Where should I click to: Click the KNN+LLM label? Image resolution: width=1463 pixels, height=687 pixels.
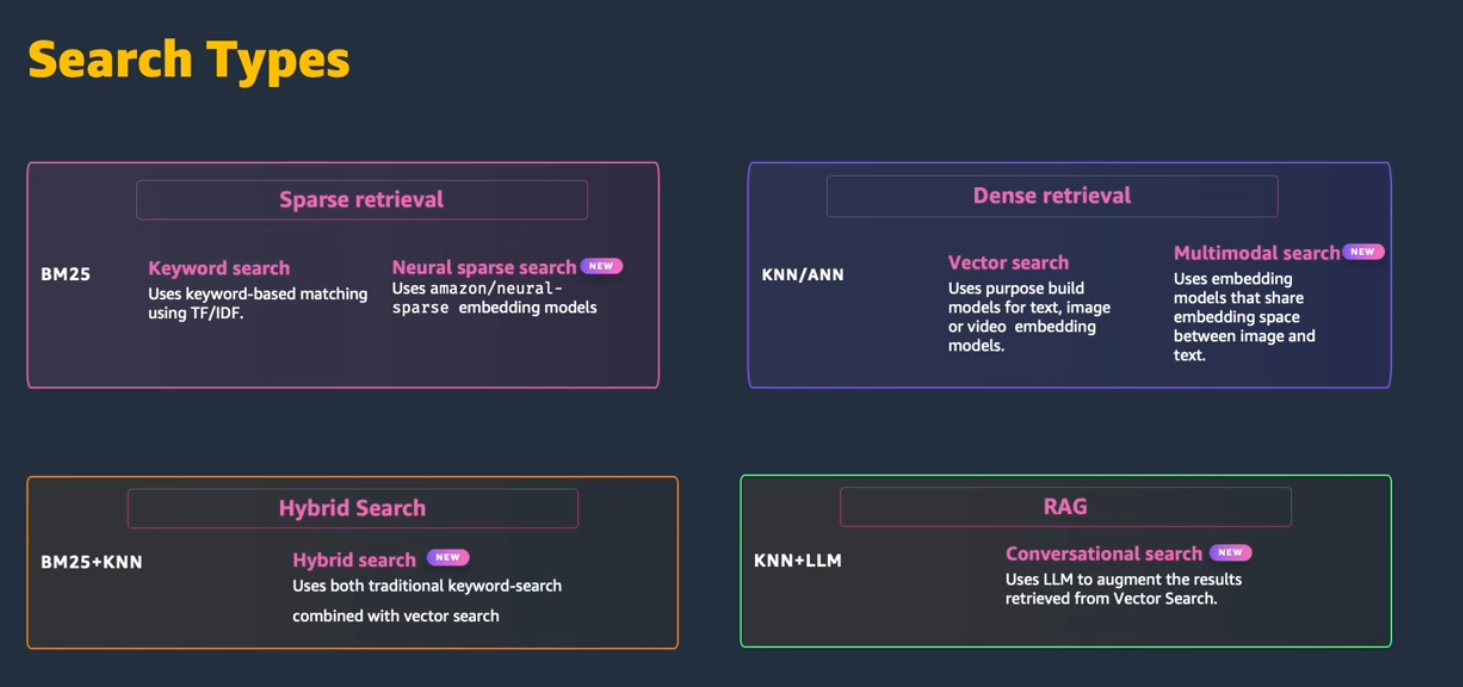pos(798,560)
